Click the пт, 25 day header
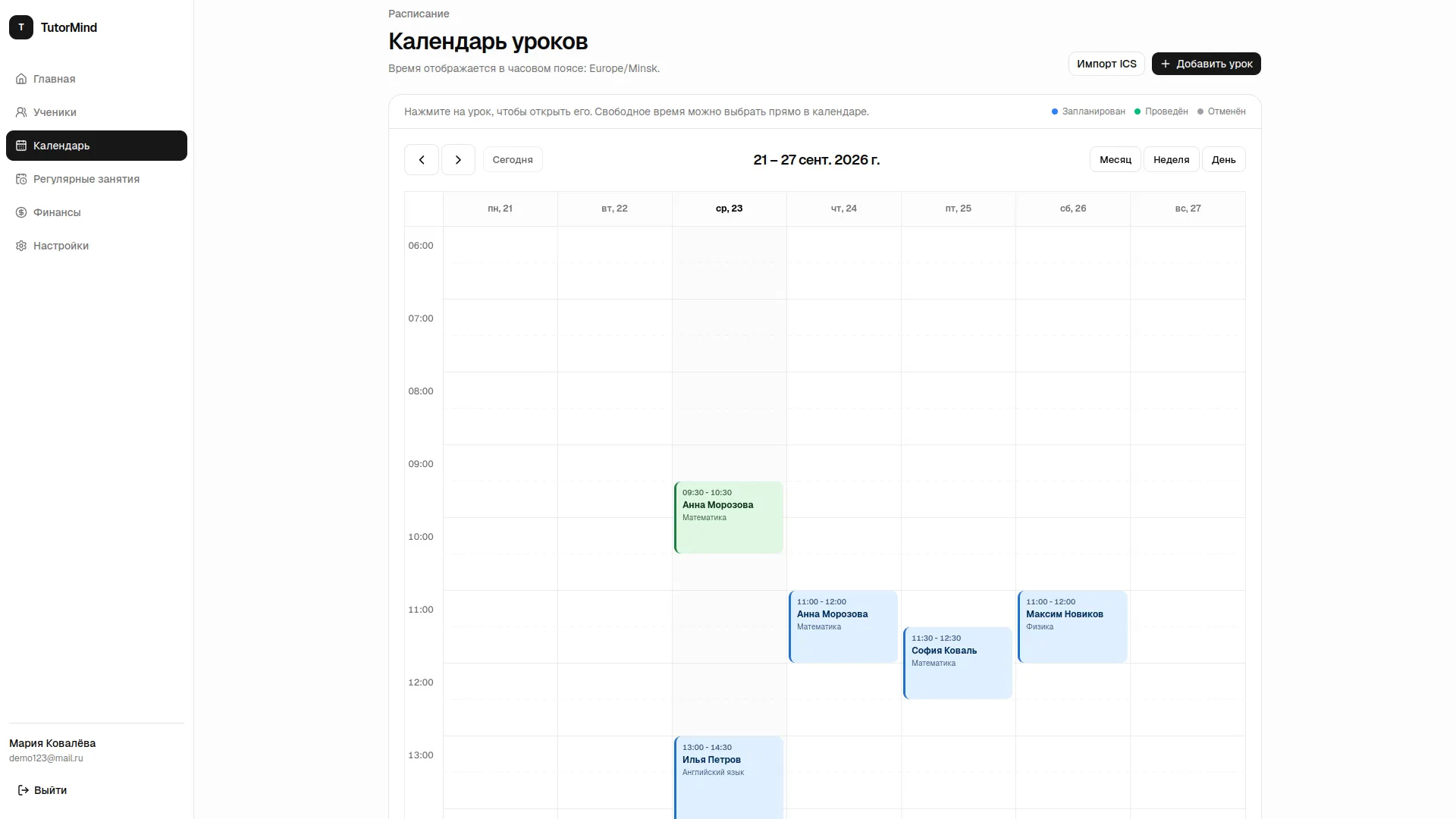This screenshot has height=819, width=1456. [958, 209]
